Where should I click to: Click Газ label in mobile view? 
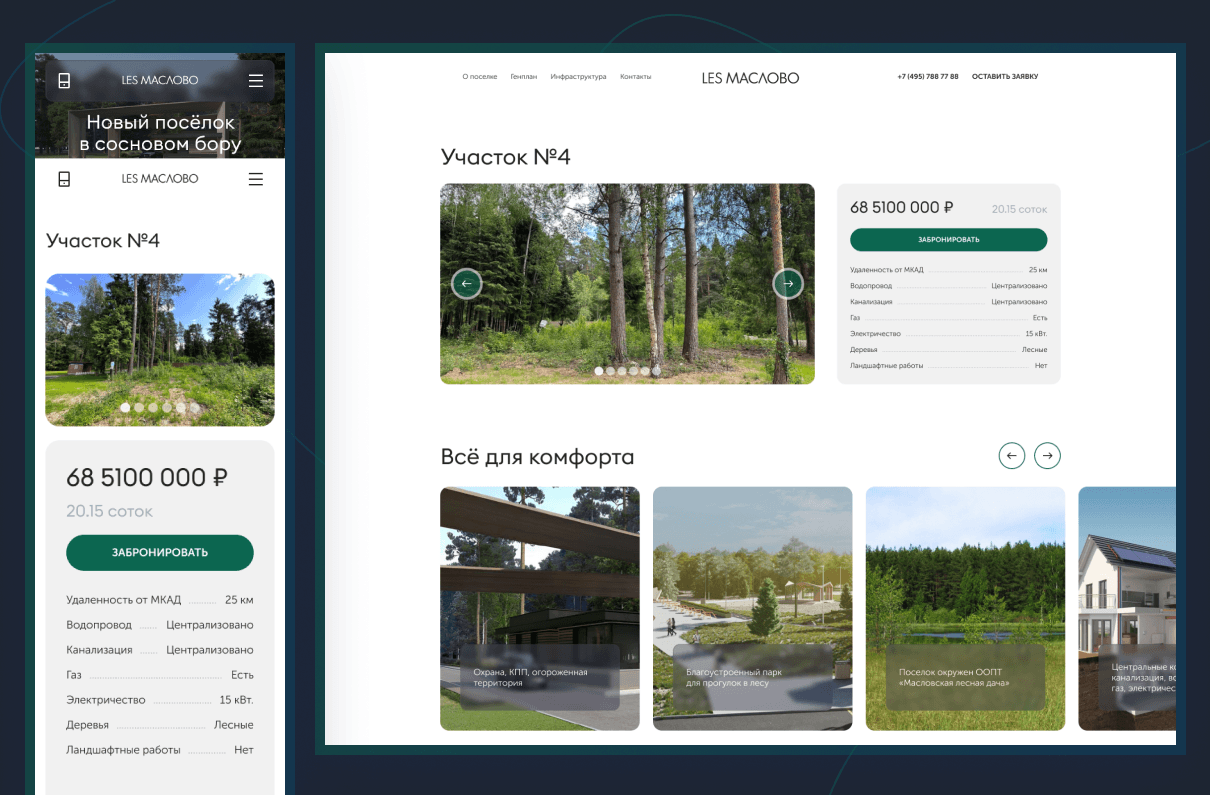(x=74, y=675)
